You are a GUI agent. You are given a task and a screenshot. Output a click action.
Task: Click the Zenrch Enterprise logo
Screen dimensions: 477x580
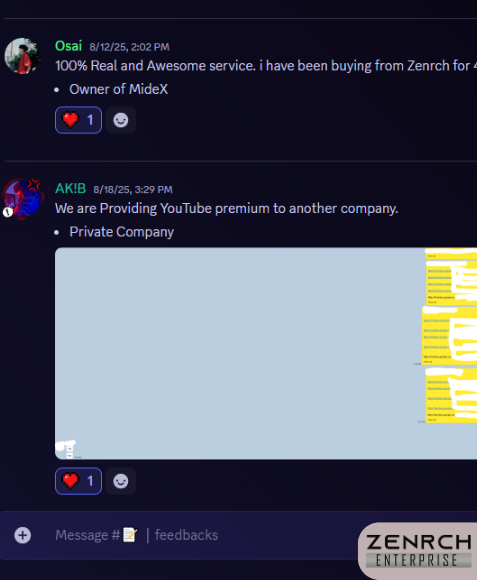[x=418, y=550]
